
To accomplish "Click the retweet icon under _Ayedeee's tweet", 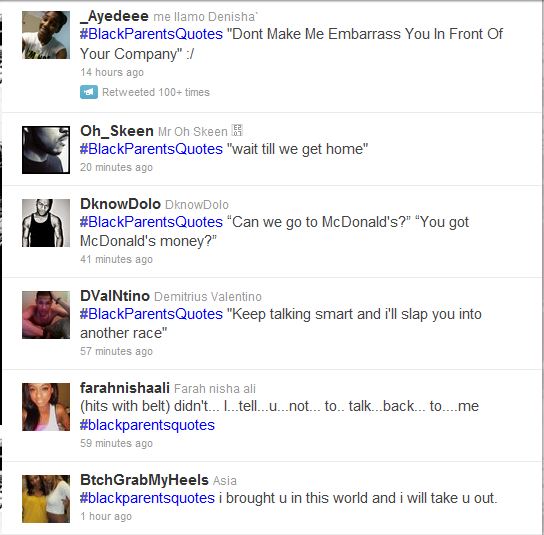I will tap(89, 92).
